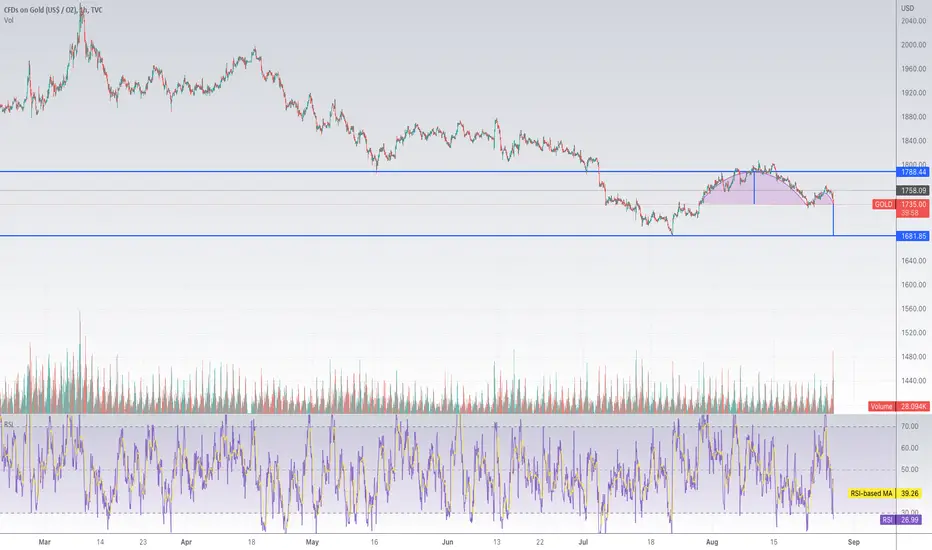Click the 1480.00 price axis label
The image size is (932, 550).
[x=914, y=357]
